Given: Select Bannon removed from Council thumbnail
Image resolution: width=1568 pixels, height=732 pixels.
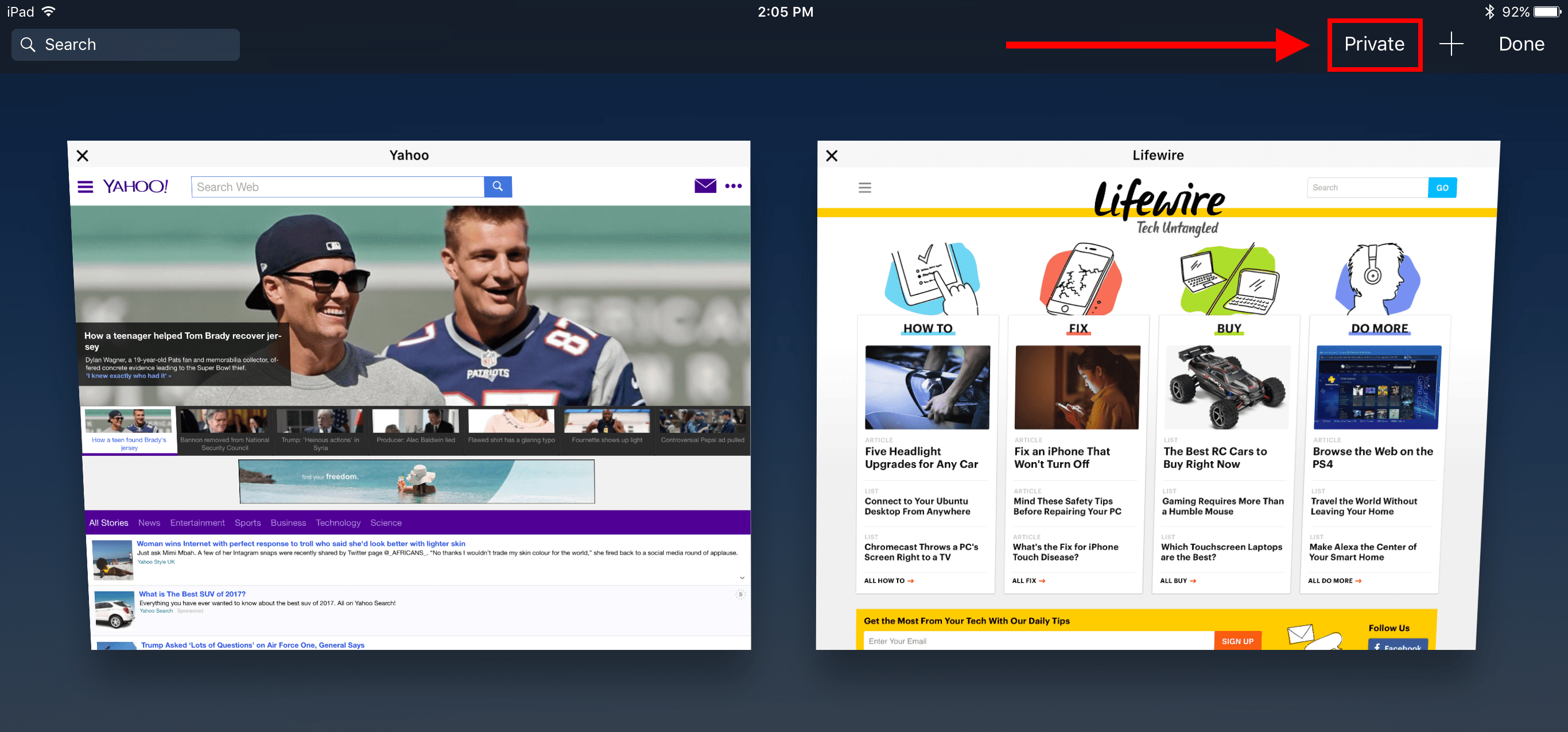Looking at the screenshot, I should point(224,430).
